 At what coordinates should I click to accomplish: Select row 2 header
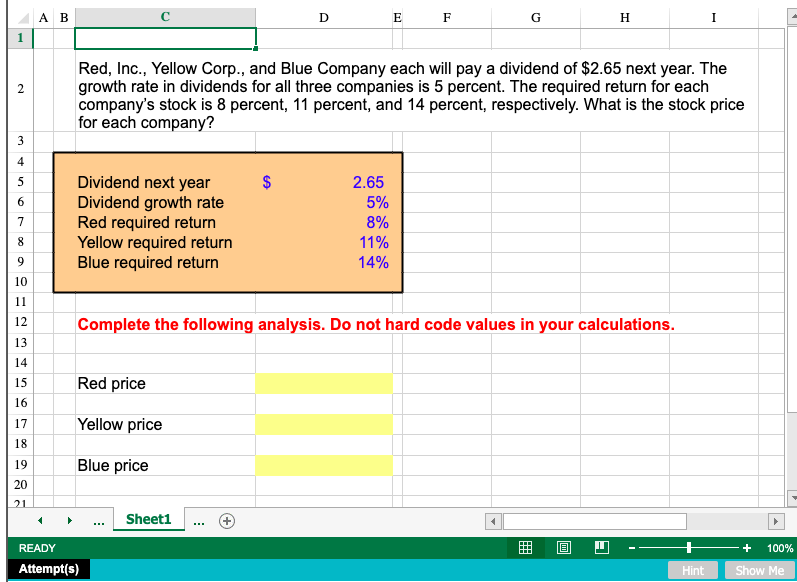tap(20, 90)
